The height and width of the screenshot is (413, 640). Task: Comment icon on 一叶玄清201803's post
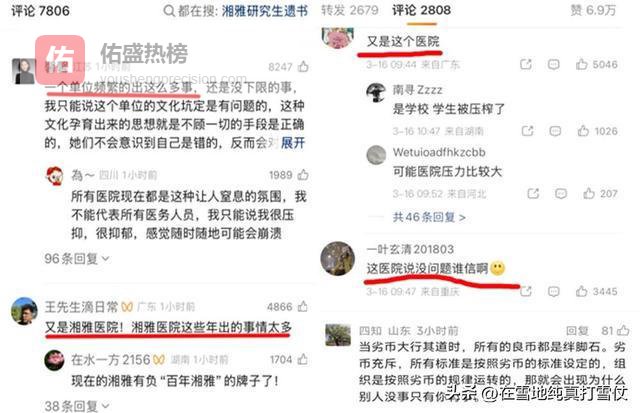point(553,291)
